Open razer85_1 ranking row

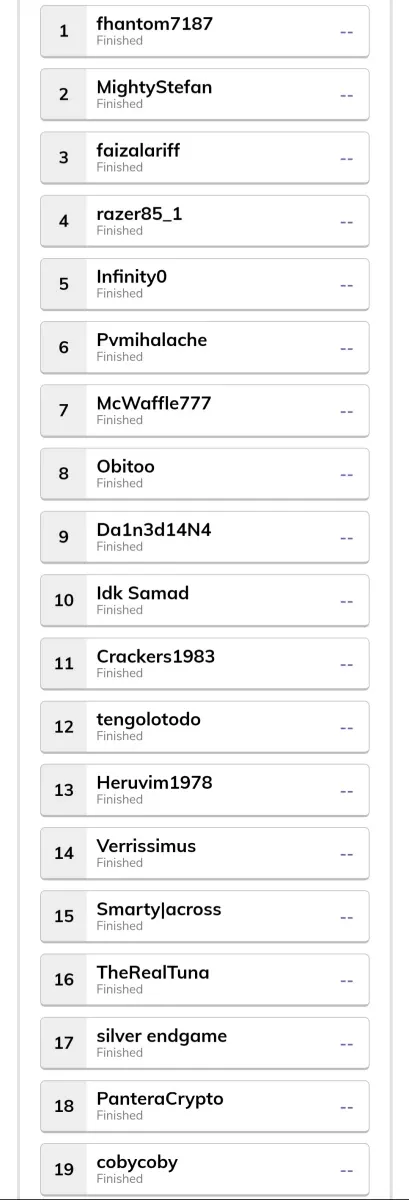click(205, 221)
